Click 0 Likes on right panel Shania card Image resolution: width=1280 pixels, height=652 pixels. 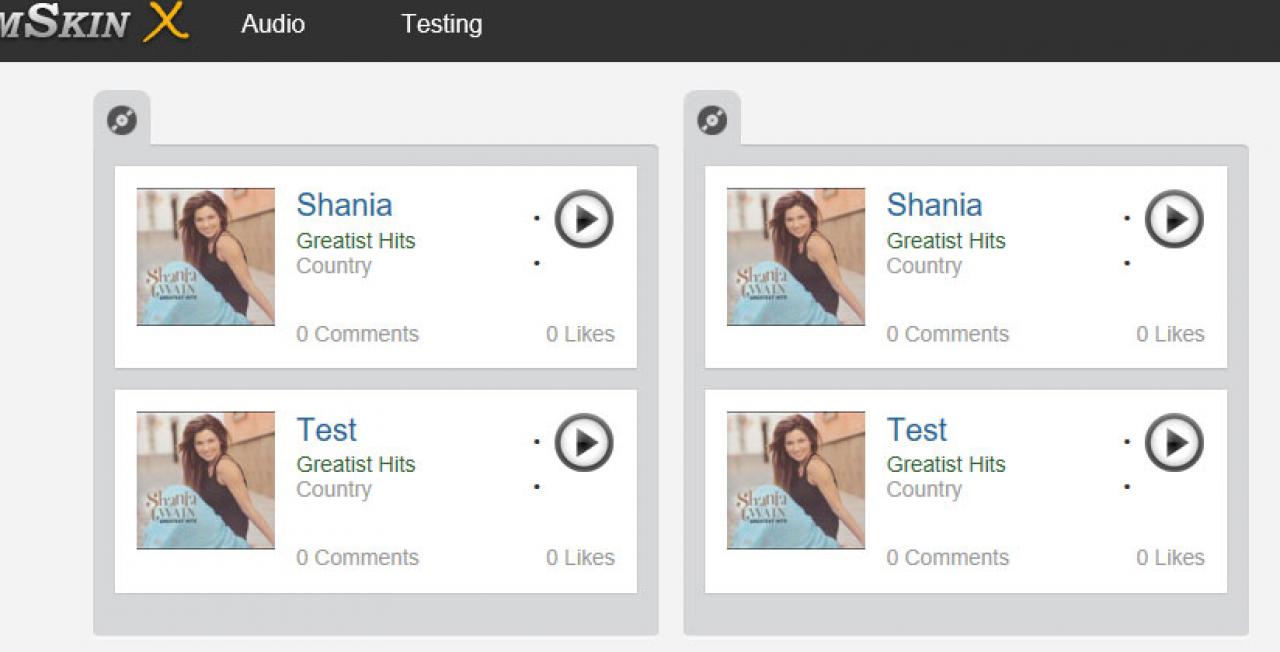pyautogui.click(x=1170, y=334)
